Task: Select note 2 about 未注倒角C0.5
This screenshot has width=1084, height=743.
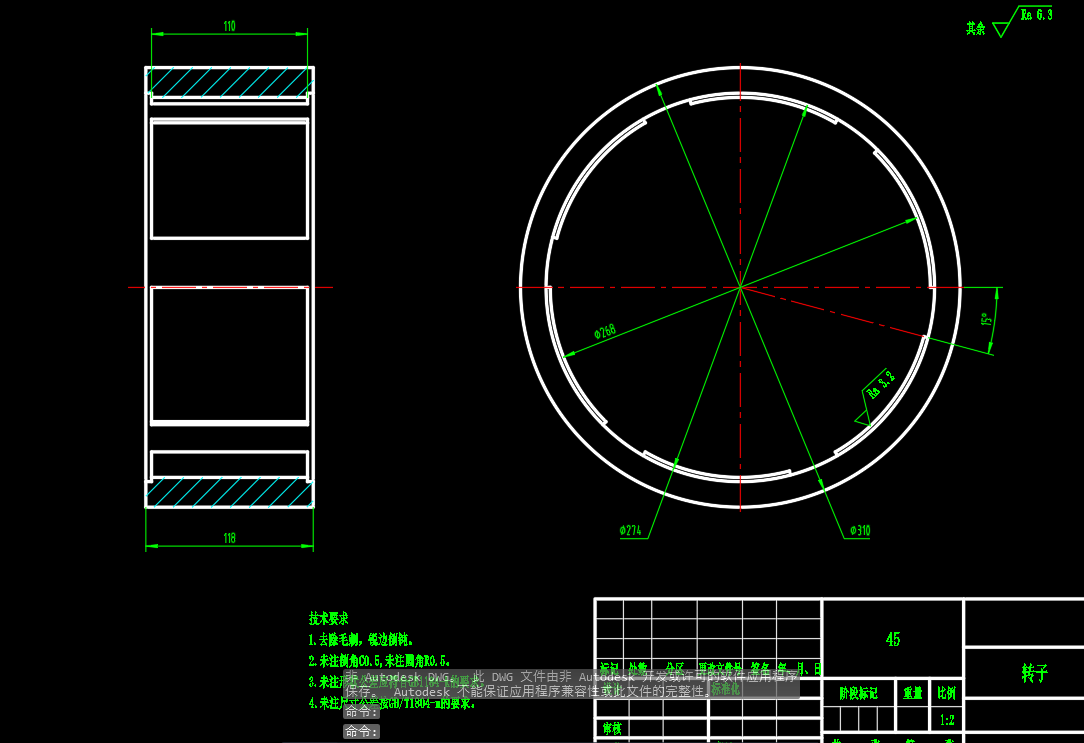Action: tap(379, 661)
